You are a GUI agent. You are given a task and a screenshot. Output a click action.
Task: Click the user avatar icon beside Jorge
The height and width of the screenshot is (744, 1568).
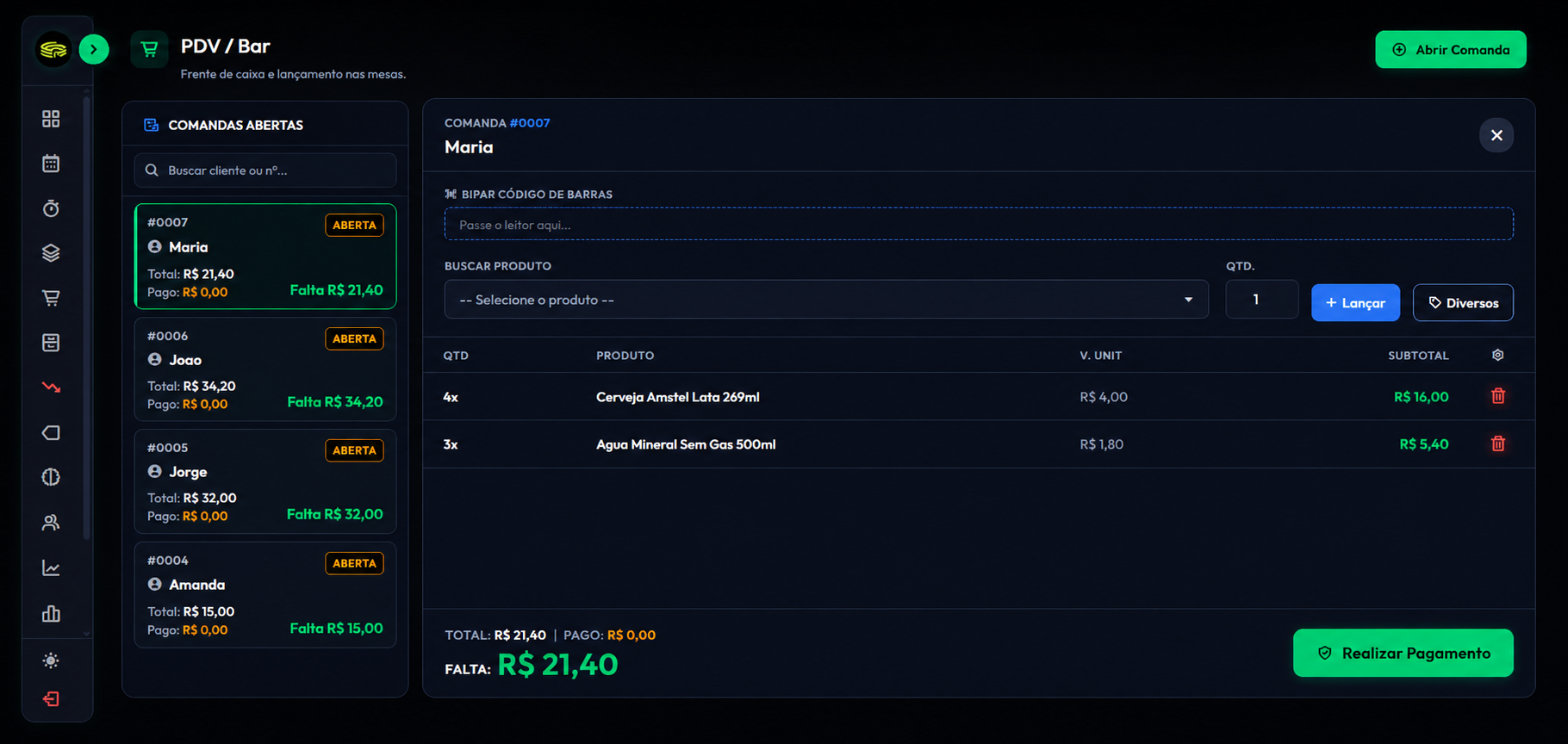(x=155, y=471)
